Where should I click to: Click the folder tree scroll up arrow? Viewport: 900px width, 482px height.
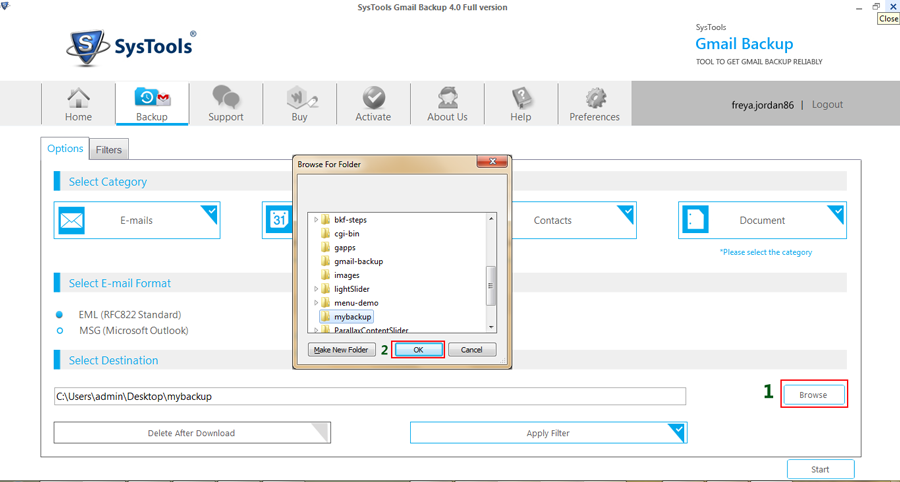click(x=491, y=219)
